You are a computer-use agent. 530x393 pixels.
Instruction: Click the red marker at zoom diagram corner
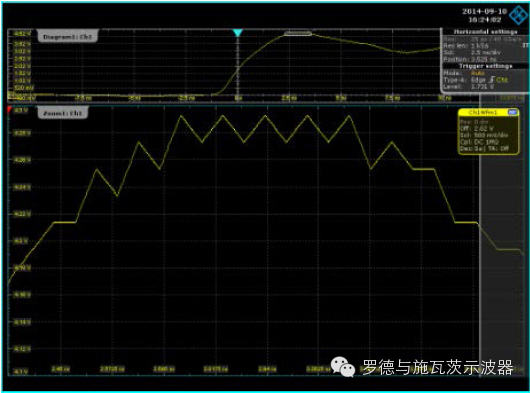pyautogui.click(x=9, y=109)
